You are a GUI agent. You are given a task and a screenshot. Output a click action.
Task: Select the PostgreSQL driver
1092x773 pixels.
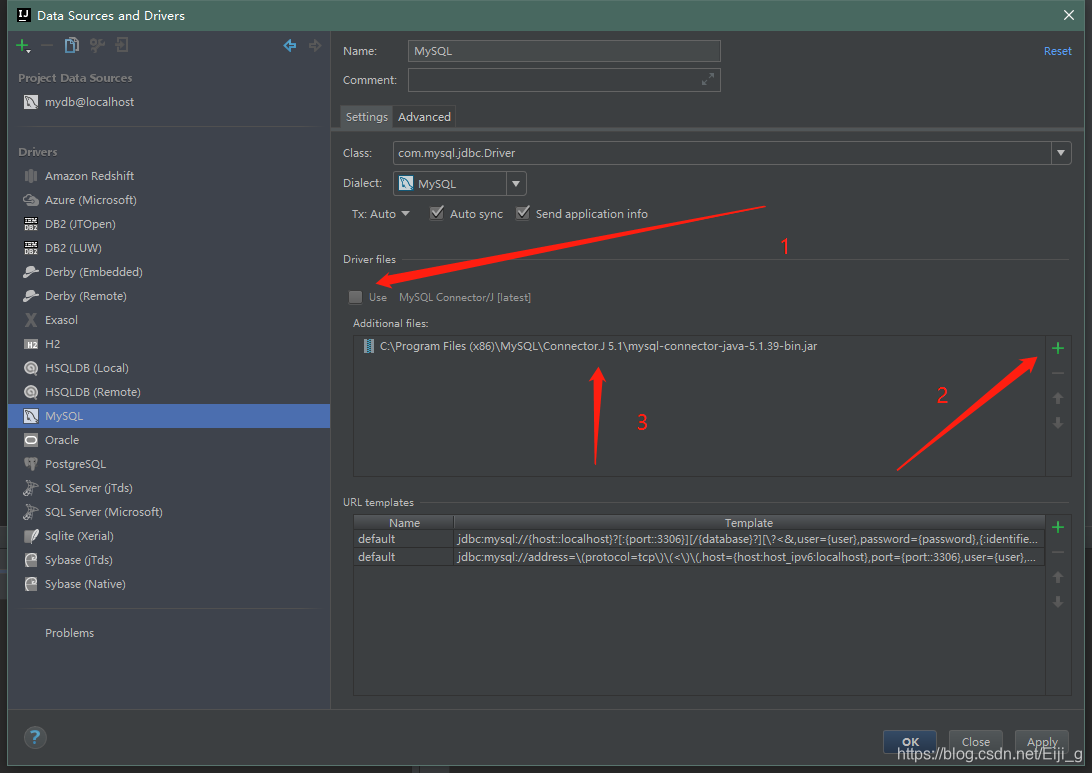pyautogui.click(x=169, y=464)
